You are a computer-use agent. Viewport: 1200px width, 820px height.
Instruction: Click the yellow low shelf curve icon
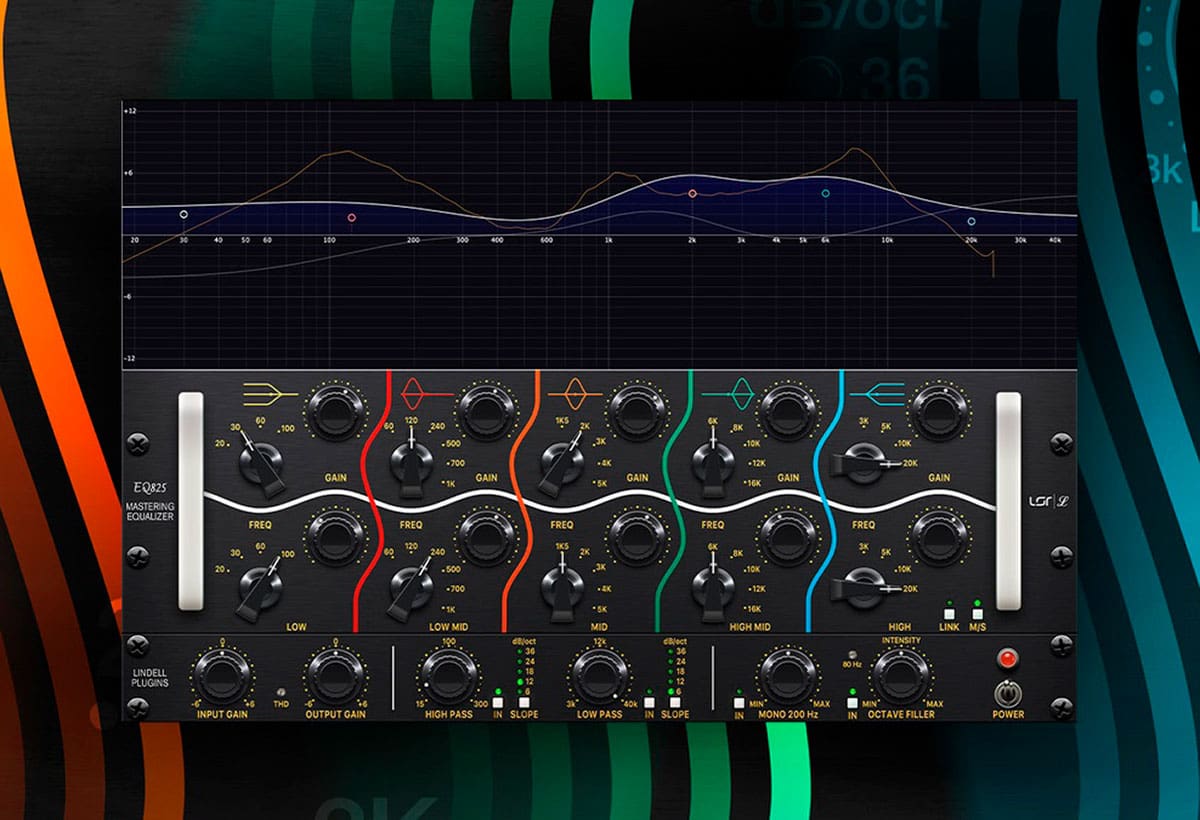pyautogui.click(x=270, y=396)
